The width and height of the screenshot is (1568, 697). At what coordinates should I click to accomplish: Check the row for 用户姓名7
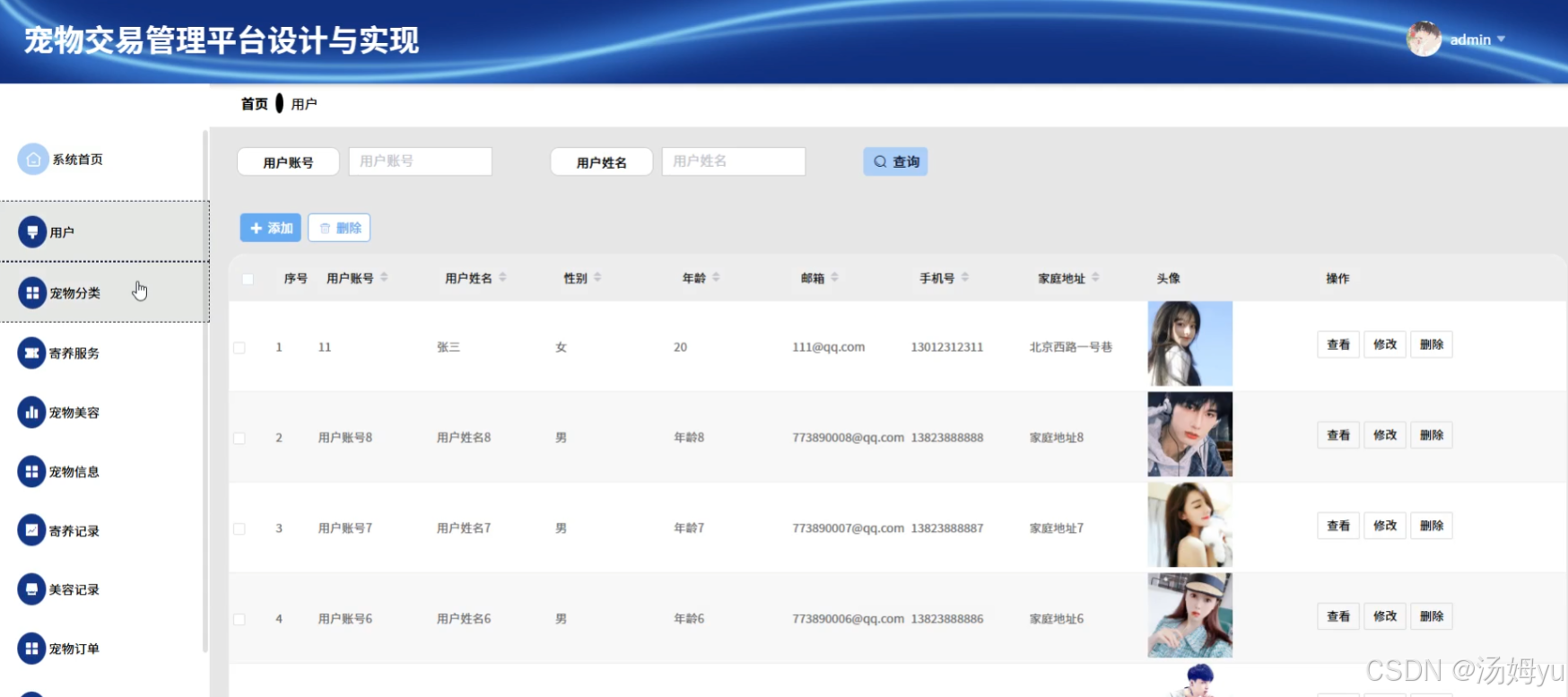(x=240, y=528)
